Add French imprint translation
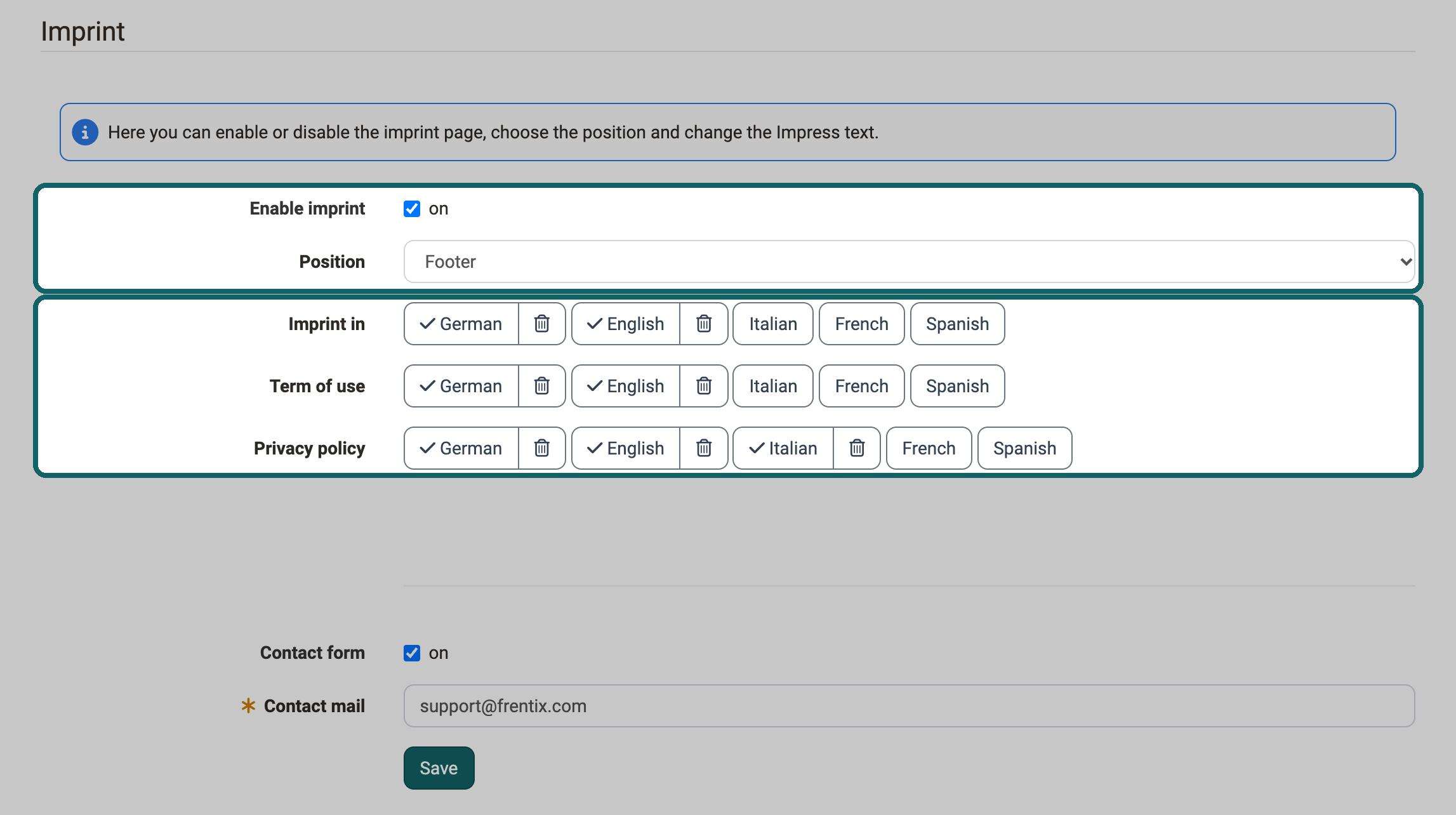The width and height of the screenshot is (1456, 815). [861, 324]
